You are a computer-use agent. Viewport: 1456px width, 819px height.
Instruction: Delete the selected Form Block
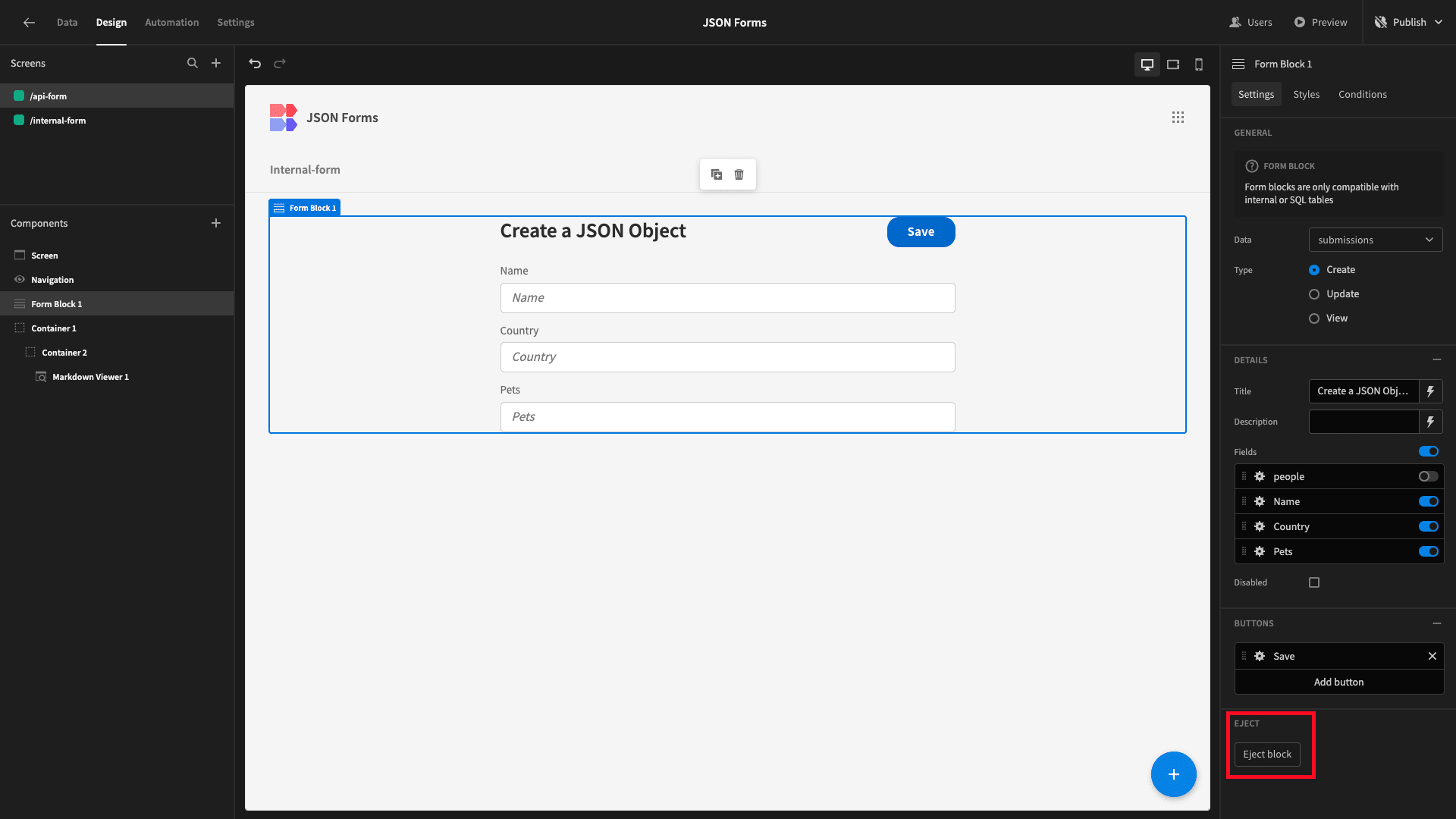(x=739, y=174)
